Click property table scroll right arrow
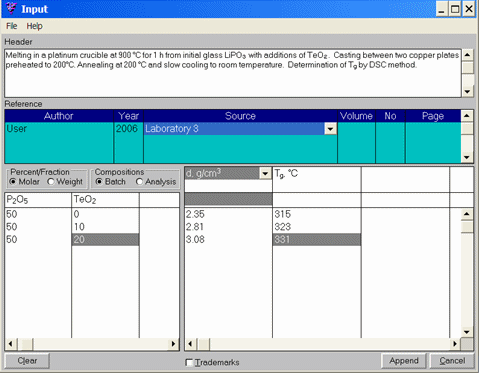Screen dimensions: 479x373 point(455,344)
